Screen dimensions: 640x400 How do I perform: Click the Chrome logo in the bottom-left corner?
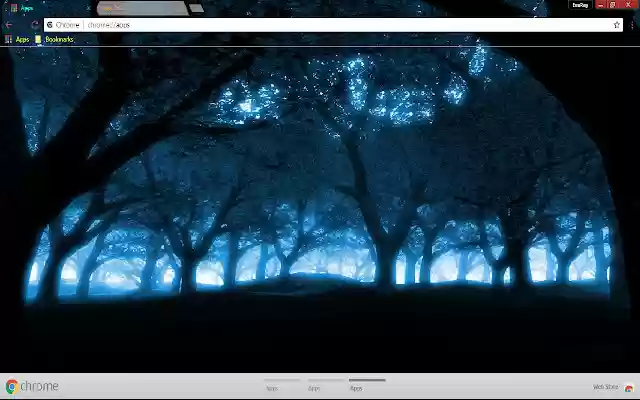[32, 386]
